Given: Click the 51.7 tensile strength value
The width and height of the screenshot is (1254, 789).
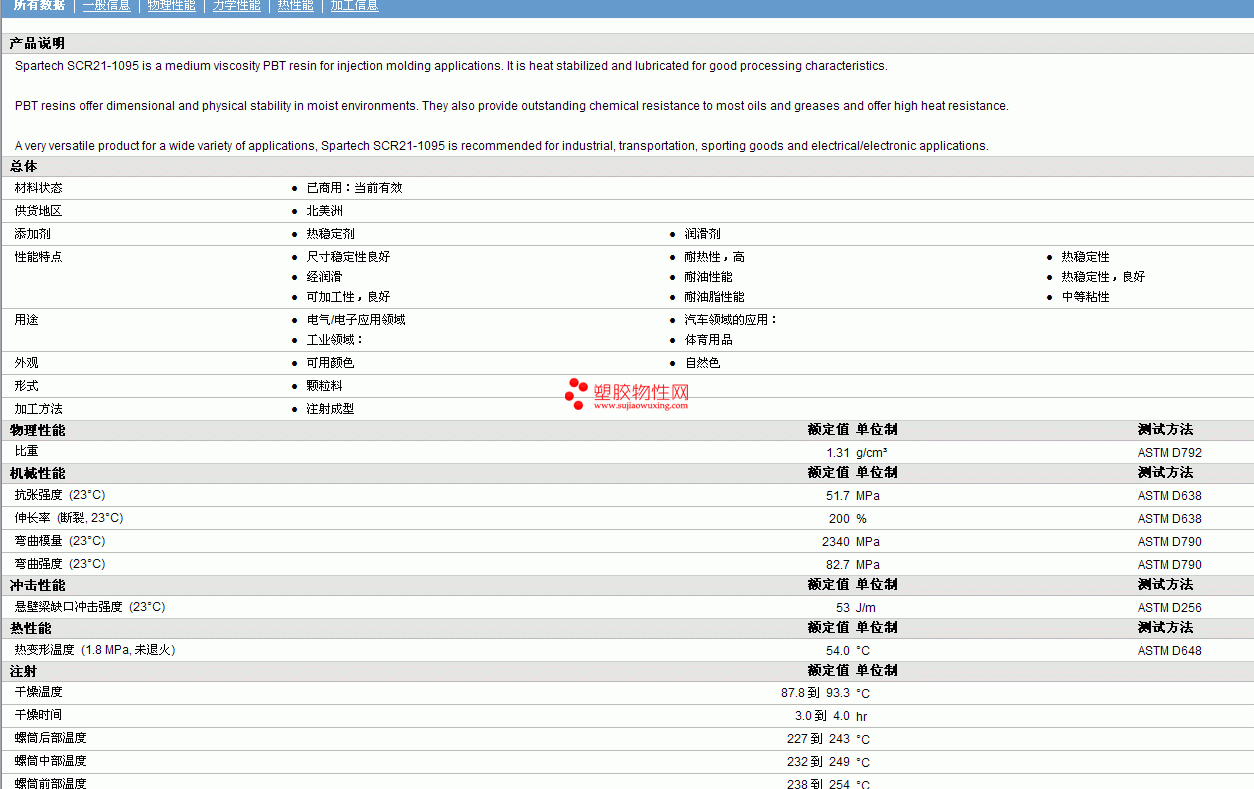Looking at the screenshot, I should pos(838,496).
